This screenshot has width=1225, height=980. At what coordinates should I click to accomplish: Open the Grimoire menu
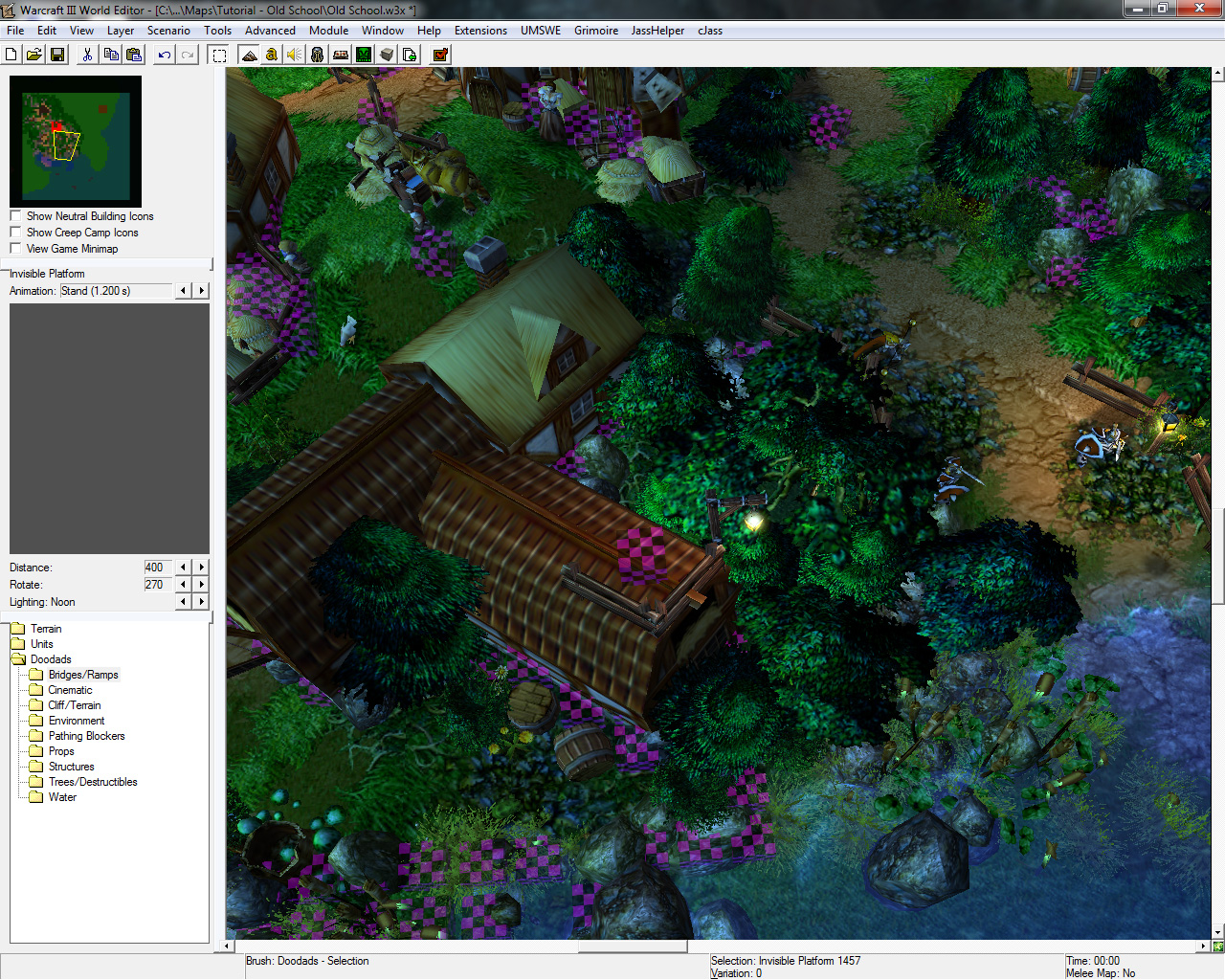(596, 31)
